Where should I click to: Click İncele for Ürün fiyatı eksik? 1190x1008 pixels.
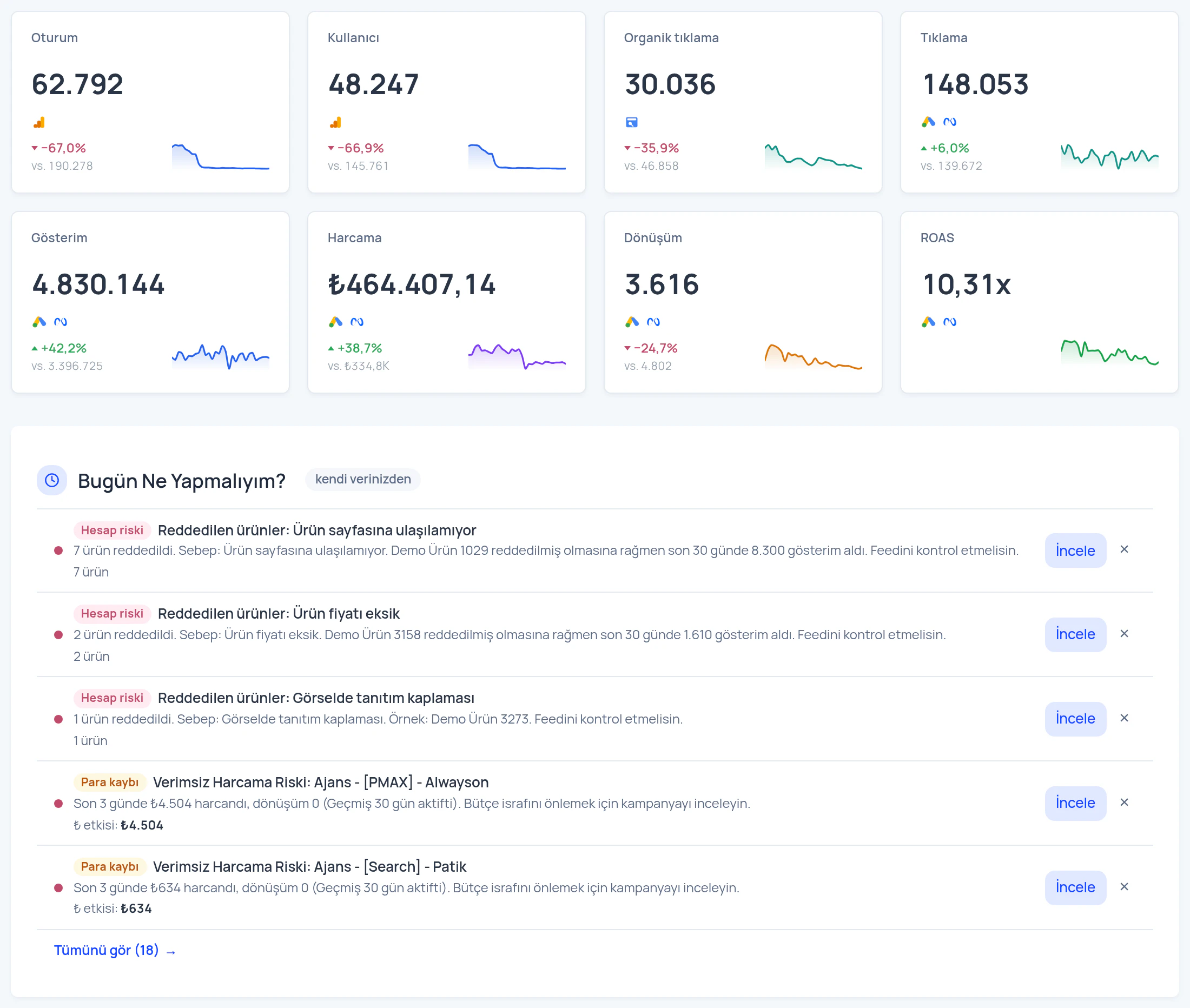1075,634
